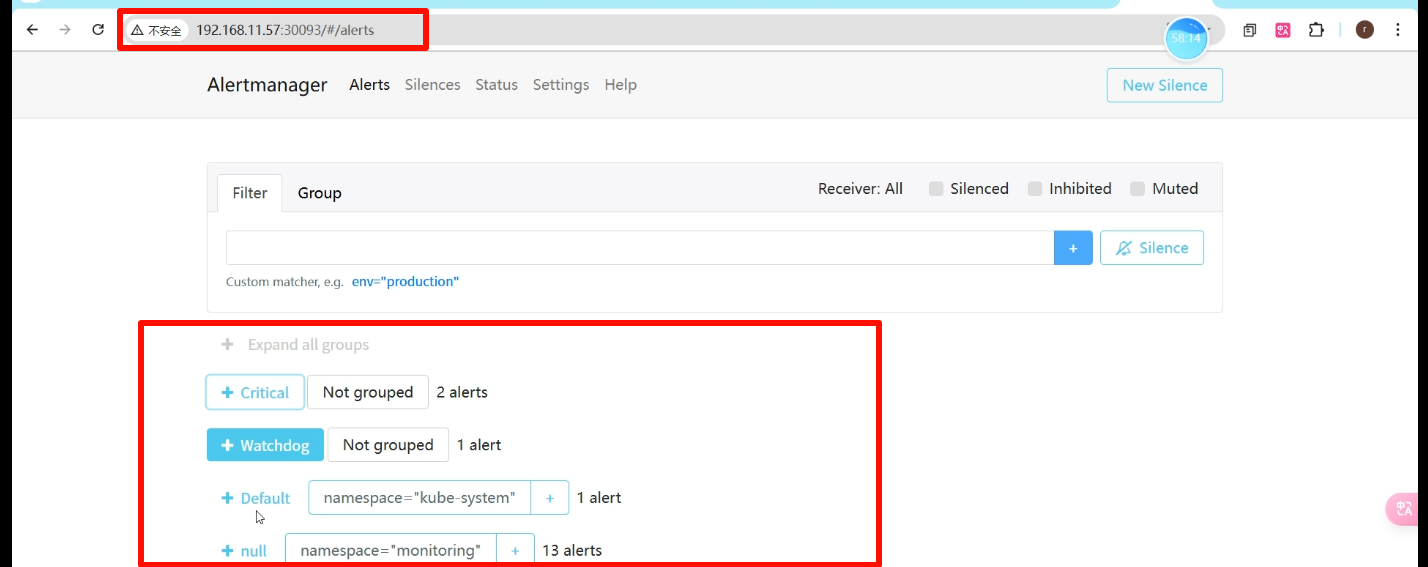The image size is (1428, 567).
Task: Click the pink translate extension icon
Action: (1283, 30)
